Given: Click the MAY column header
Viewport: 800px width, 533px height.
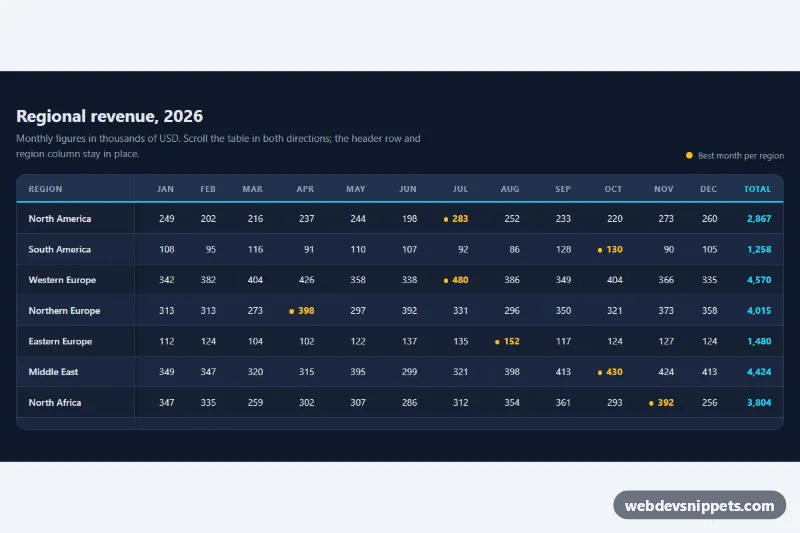Looking at the screenshot, I should point(356,189).
